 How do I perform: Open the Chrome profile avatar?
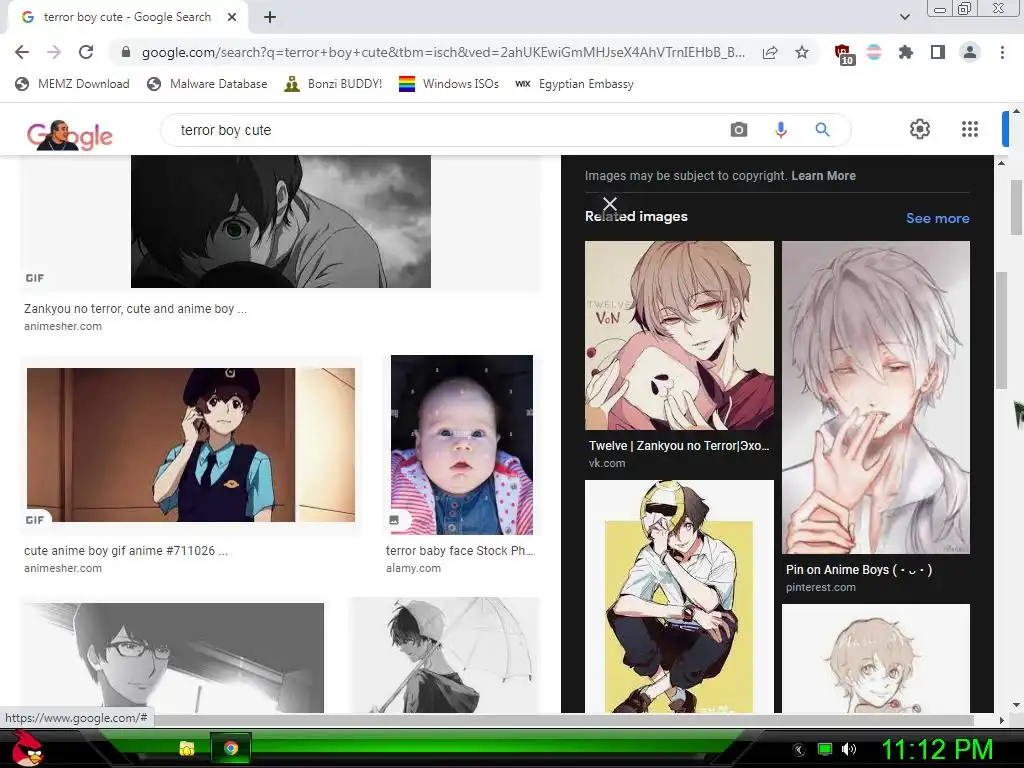970,52
